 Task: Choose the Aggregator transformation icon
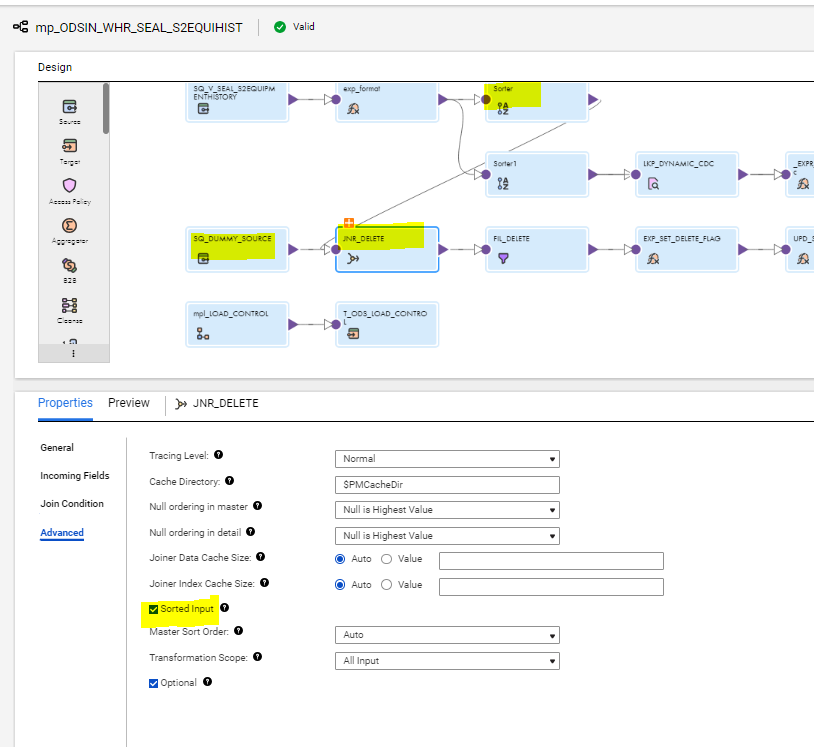(70, 225)
